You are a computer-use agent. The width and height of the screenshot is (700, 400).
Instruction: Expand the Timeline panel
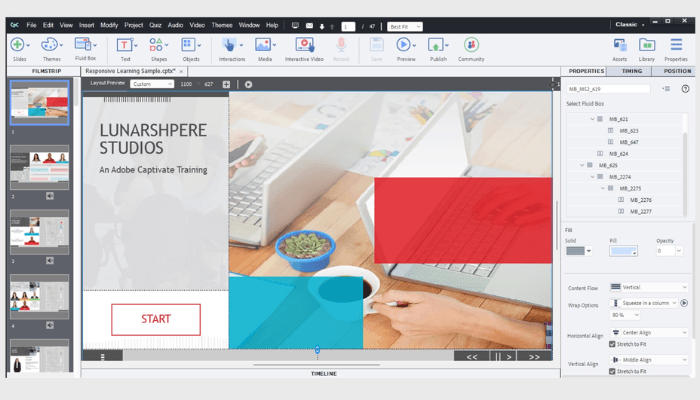[x=324, y=374]
